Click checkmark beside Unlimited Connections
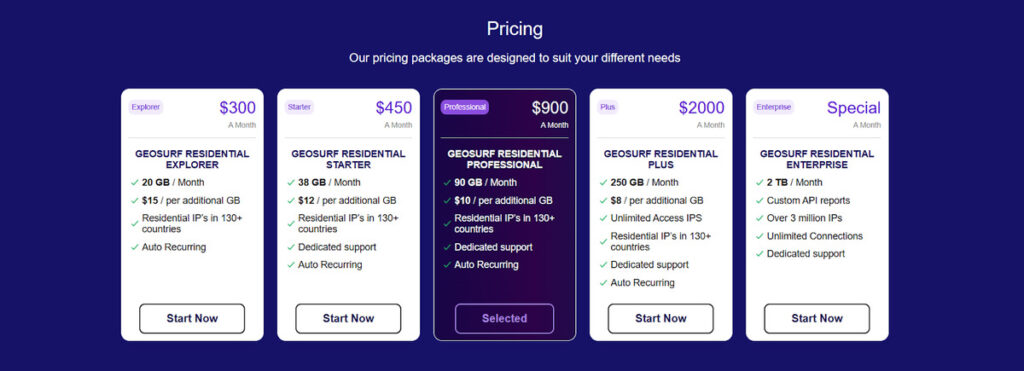Image resolution: width=1024 pixels, height=371 pixels. click(x=760, y=236)
